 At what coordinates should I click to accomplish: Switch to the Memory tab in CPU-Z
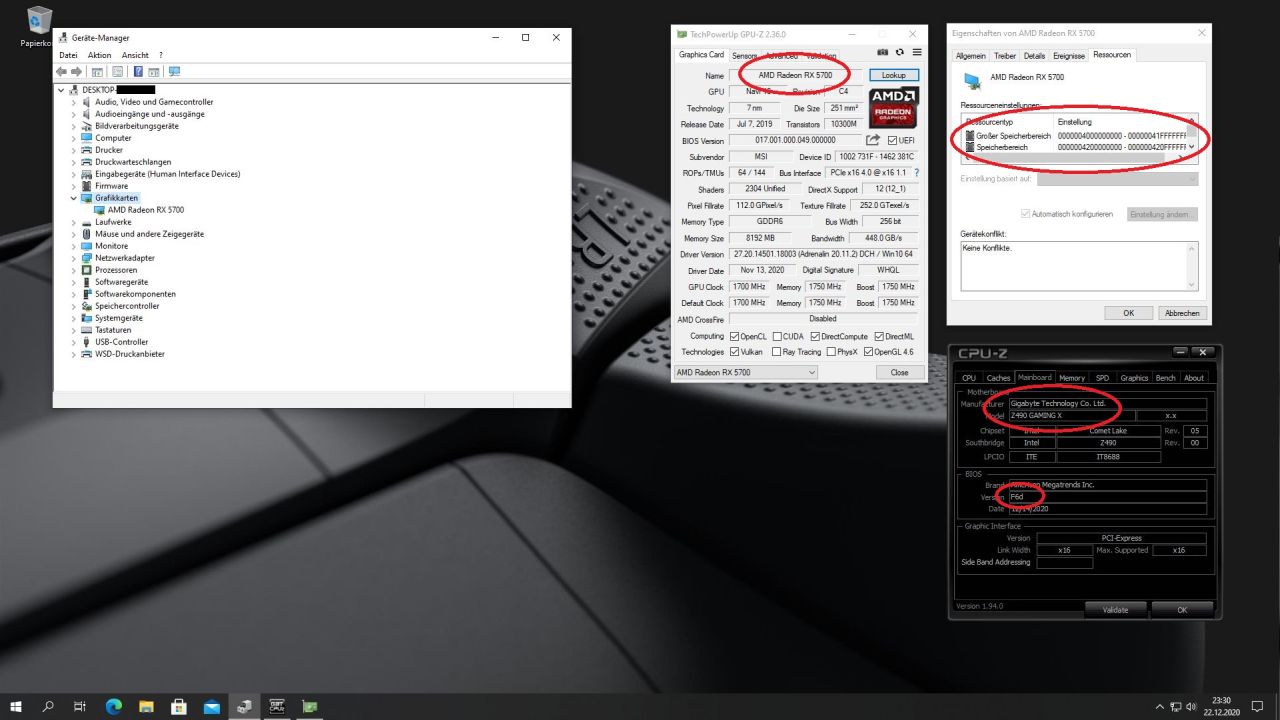pyautogui.click(x=1072, y=378)
